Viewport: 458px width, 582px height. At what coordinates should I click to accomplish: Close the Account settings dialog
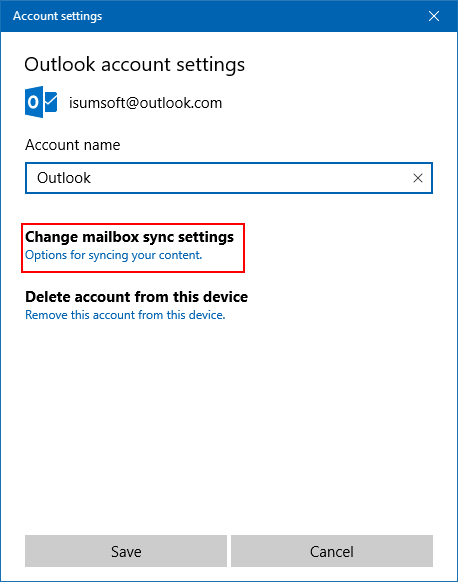pyautogui.click(x=434, y=16)
